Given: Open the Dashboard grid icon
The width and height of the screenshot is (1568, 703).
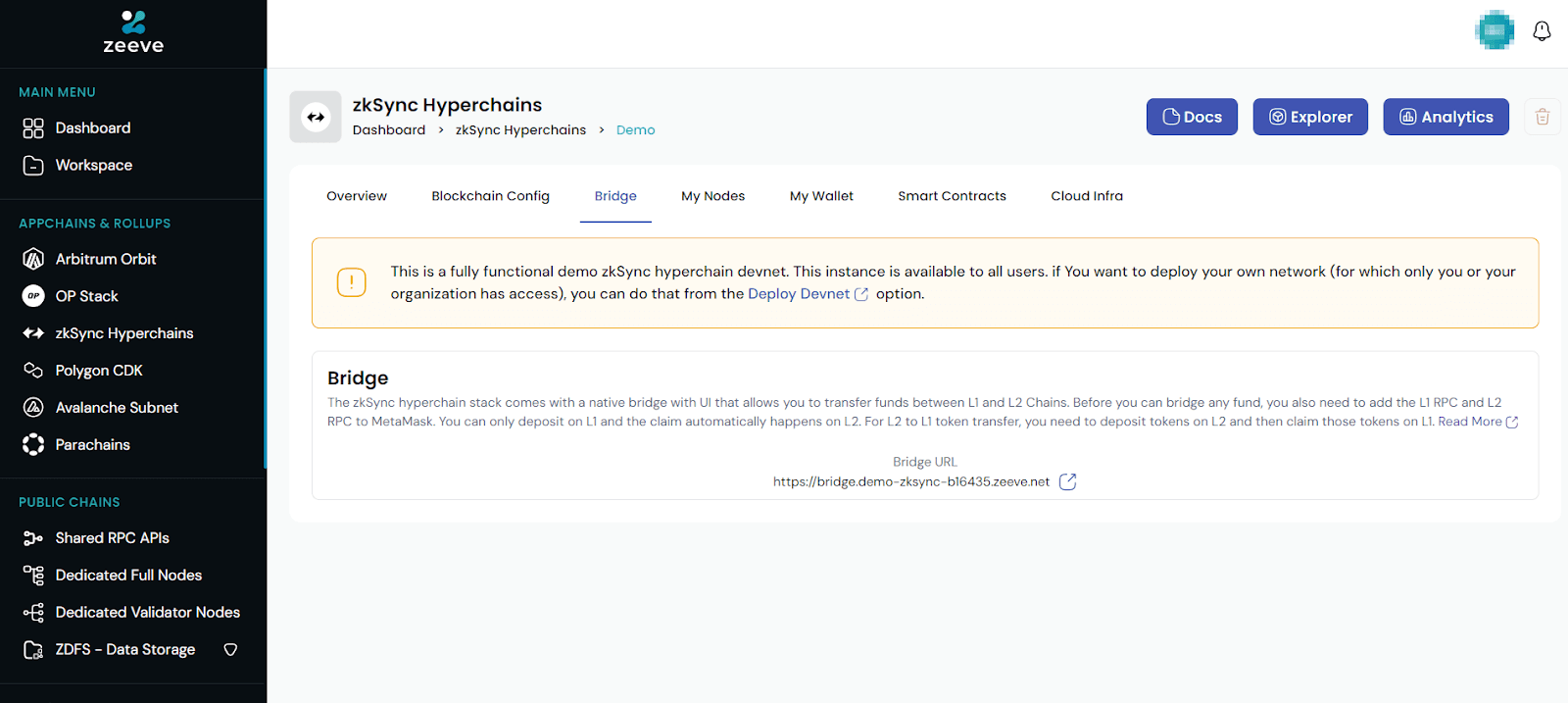Looking at the screenshot, I should (33, 128).
